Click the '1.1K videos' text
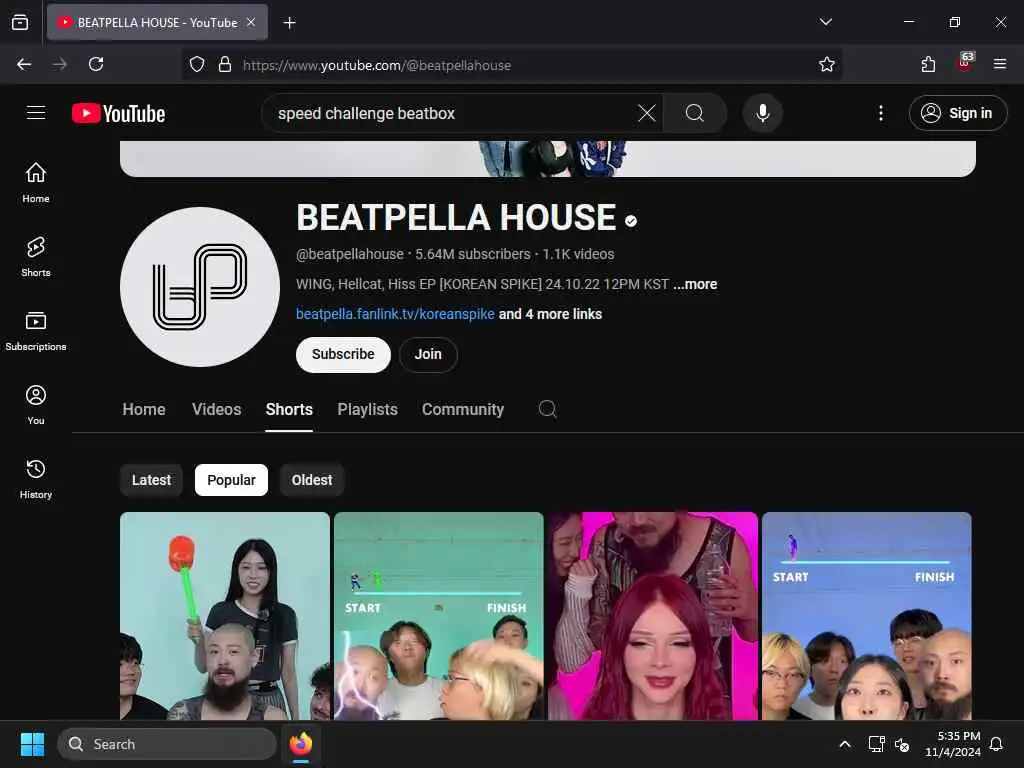 [579, 254]
